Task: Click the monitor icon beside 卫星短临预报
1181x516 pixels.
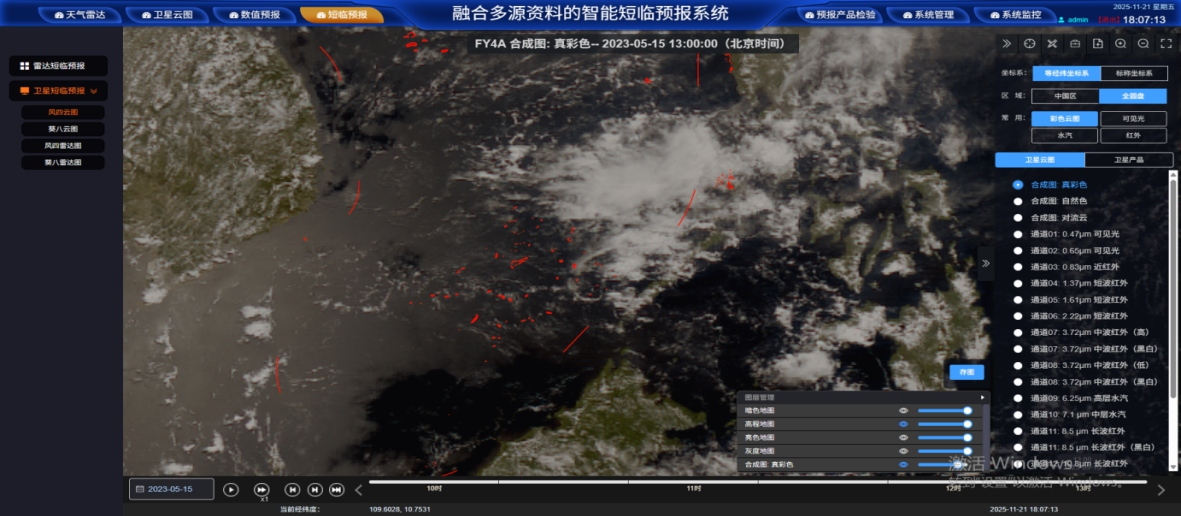Action: [24, 90]
